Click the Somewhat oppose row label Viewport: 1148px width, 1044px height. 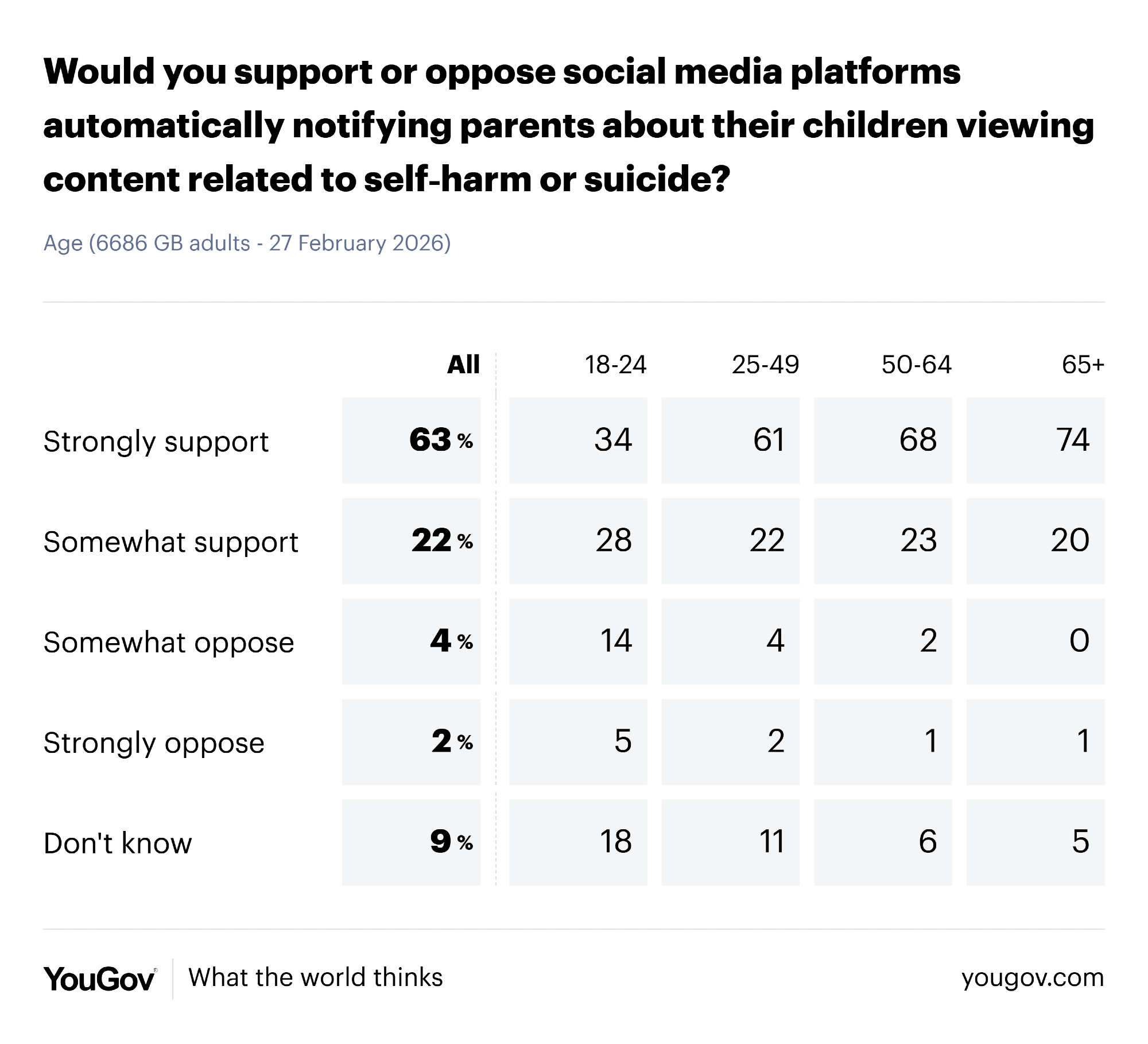(x=169, y=642)
